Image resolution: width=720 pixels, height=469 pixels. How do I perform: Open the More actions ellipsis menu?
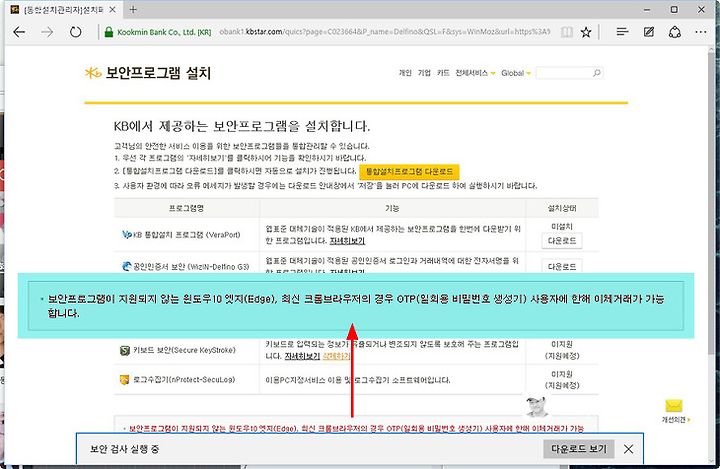(x=701, y=32)
